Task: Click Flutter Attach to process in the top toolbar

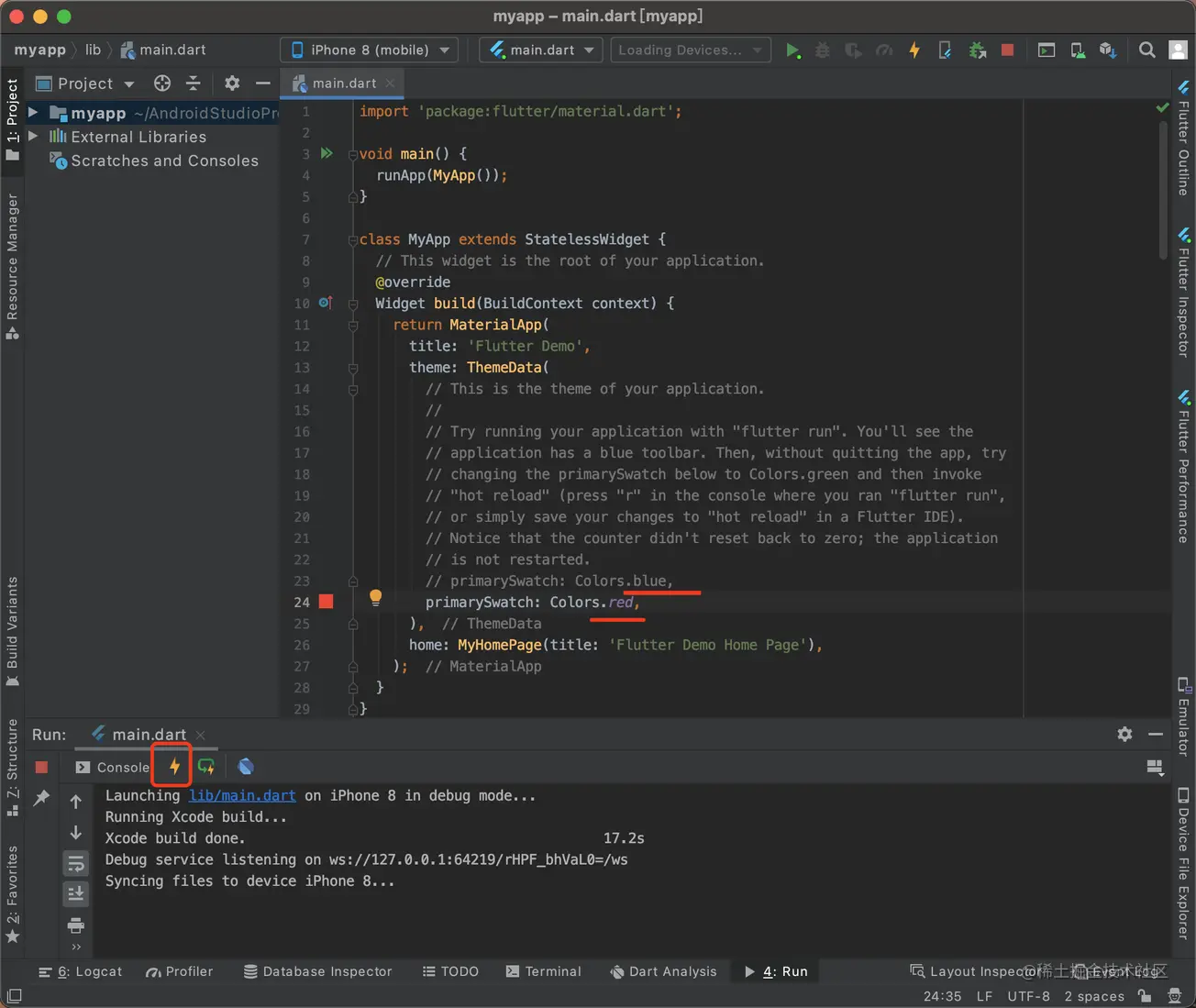Action: (x=945, y=50)
